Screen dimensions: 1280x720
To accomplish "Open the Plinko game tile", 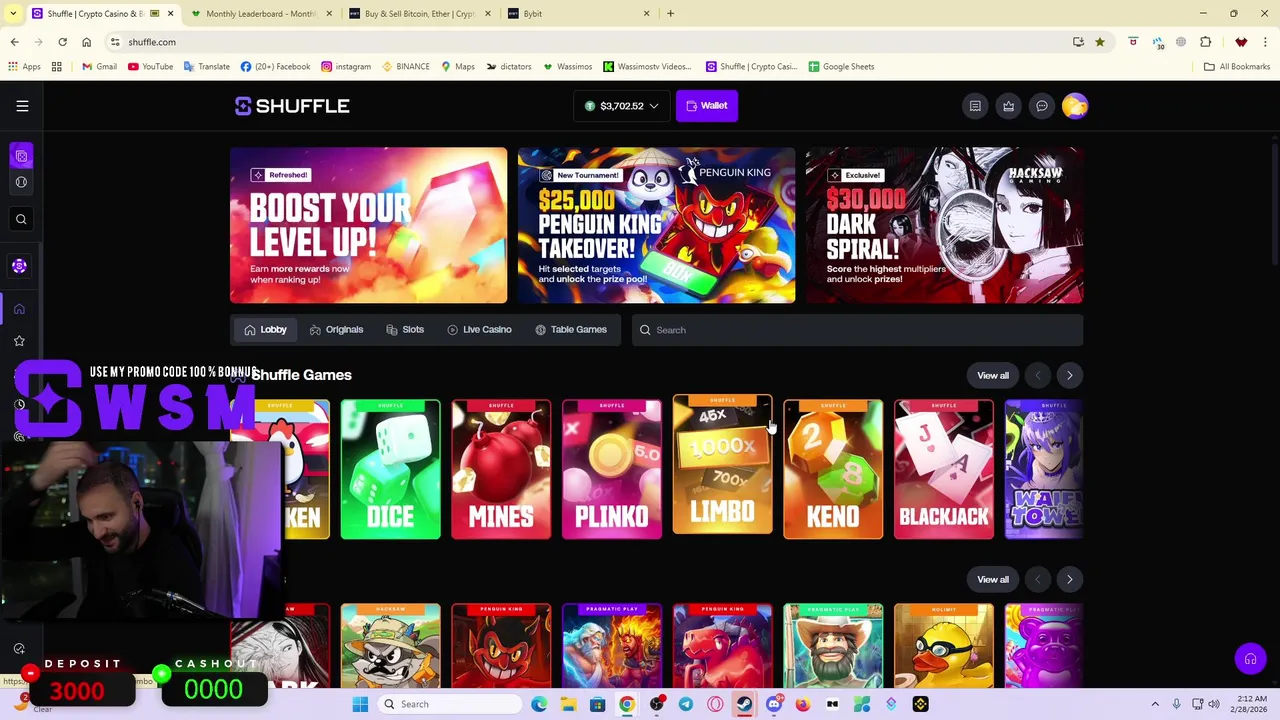I will (x=612, y=469).
